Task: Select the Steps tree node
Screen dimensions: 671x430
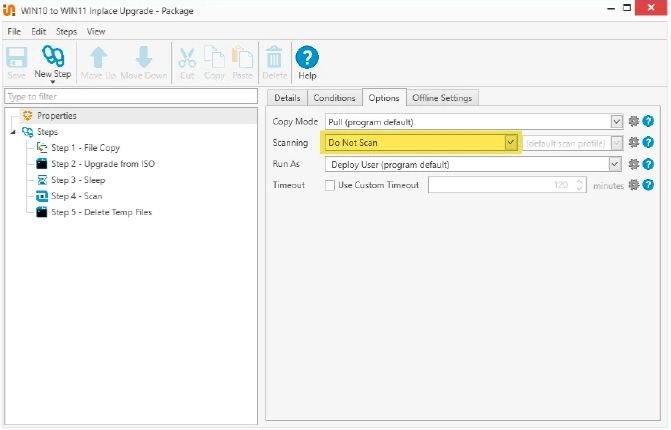Action: click(47, 132)
